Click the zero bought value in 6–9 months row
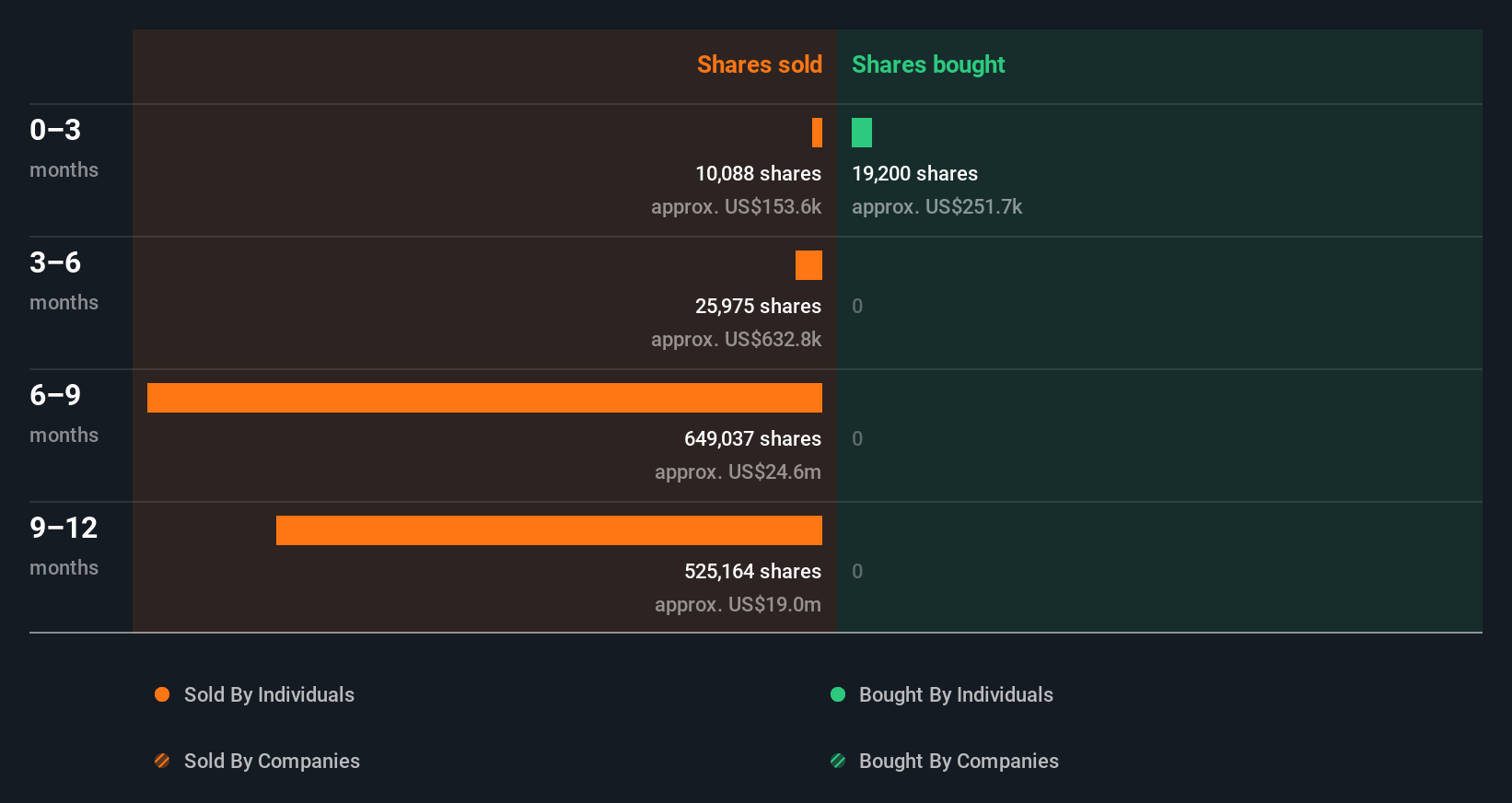The width and height of the screenshot is (1512, 803). coord(857,438)
